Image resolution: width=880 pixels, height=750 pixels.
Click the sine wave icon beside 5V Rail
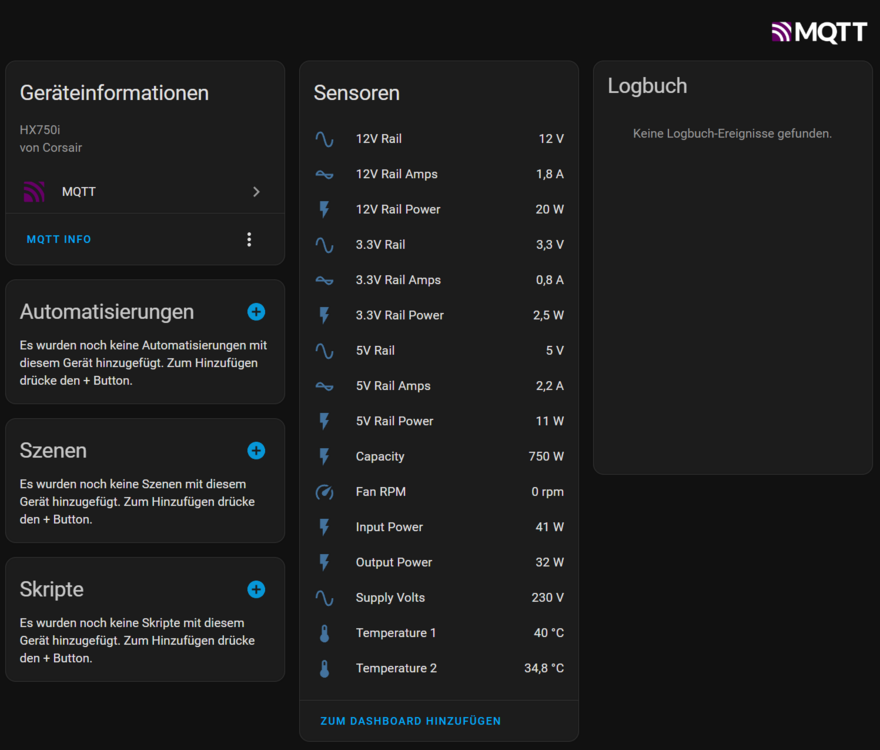click(324, 351)
